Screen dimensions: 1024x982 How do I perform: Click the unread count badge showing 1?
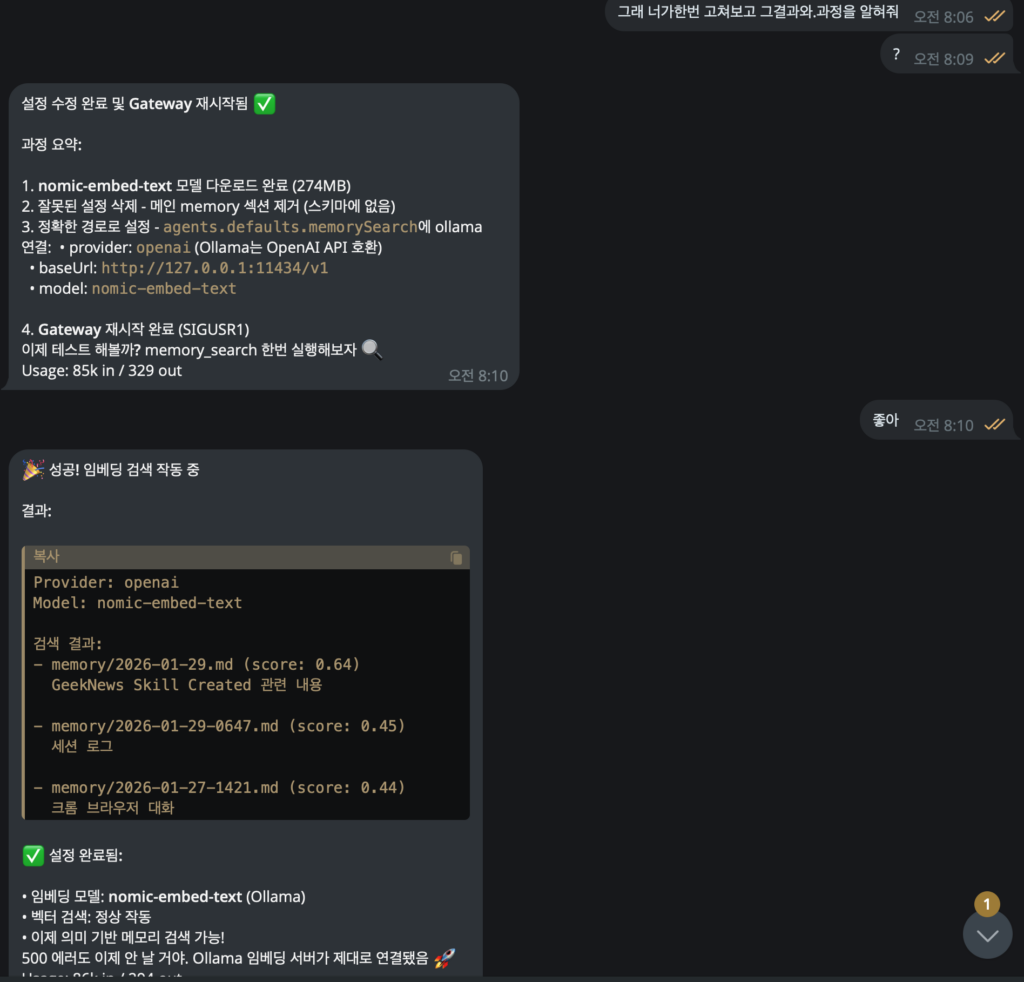pyautogui.click(x=987, y=904)
